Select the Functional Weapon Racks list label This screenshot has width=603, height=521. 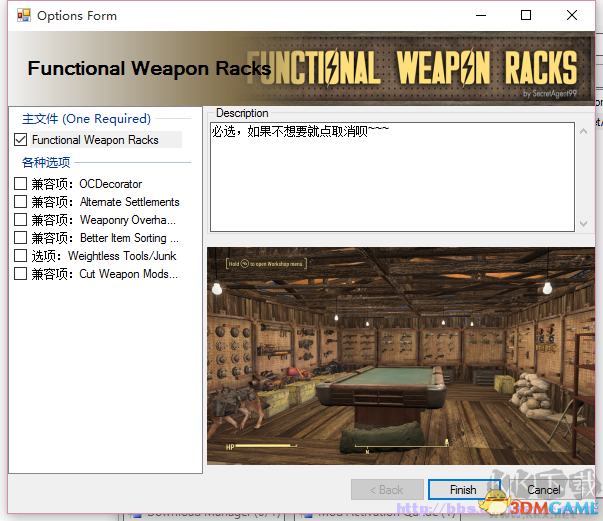(x=95, y=140)
